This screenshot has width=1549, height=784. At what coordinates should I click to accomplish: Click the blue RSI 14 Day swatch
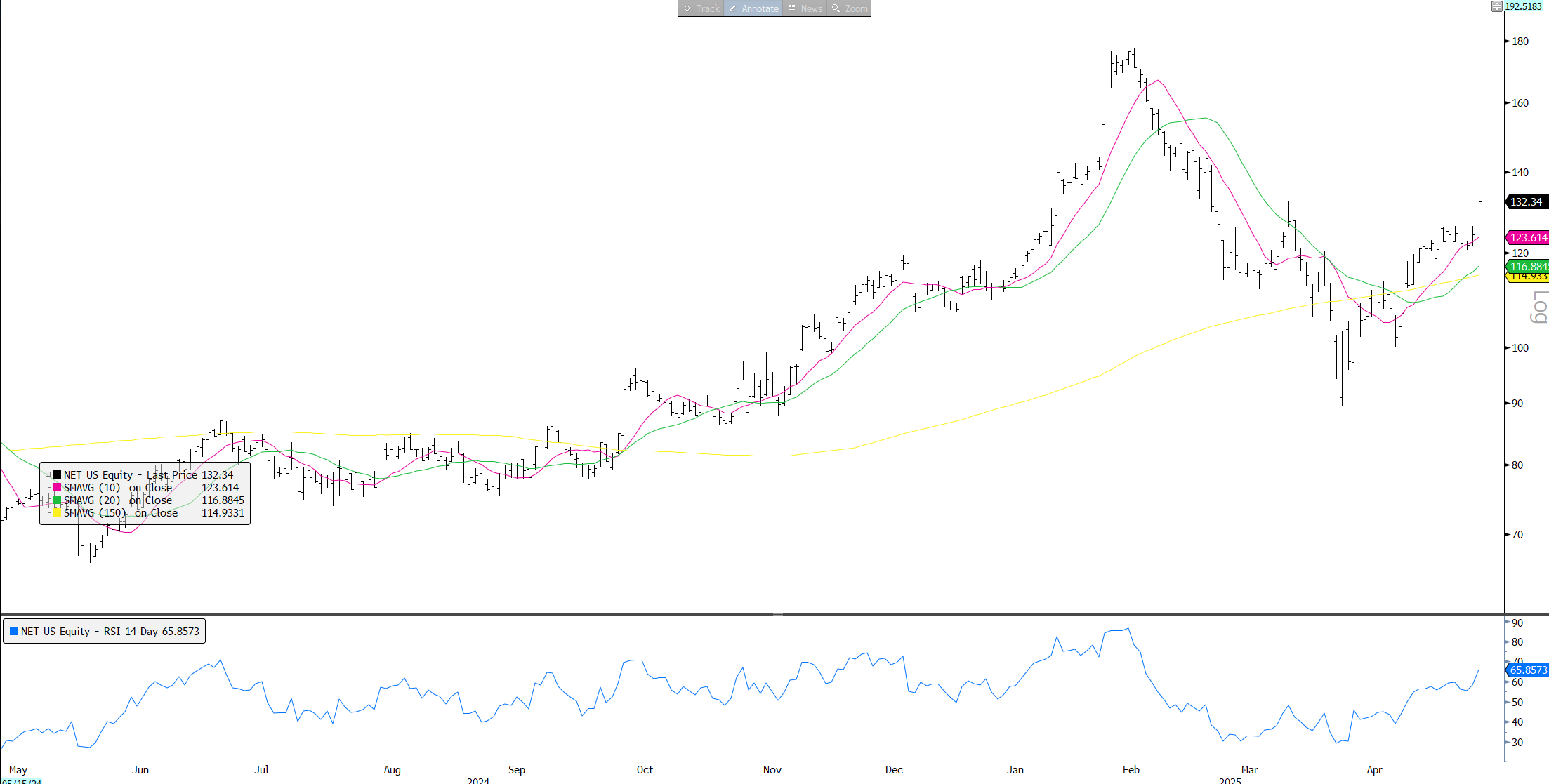tap(14, 631)
